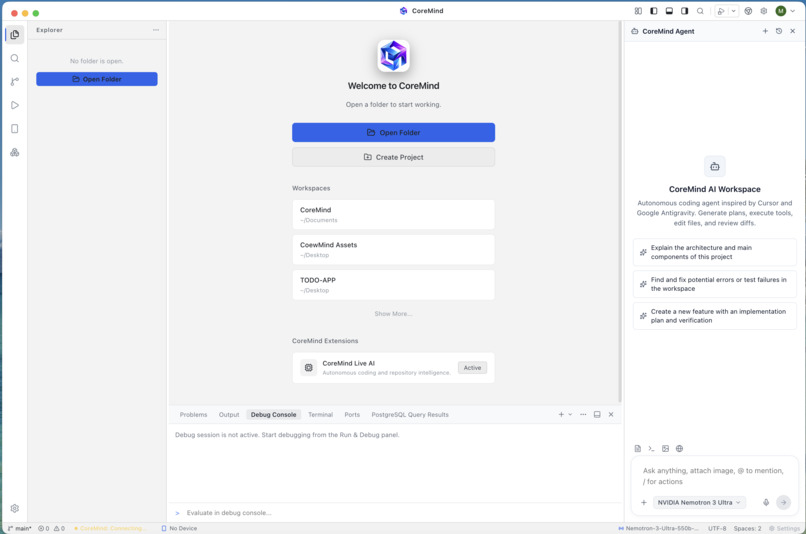Image resolution: width=806 pixels, height=534 pixels.
Task: Switch to the Problems tab
Action: [193, 414]
